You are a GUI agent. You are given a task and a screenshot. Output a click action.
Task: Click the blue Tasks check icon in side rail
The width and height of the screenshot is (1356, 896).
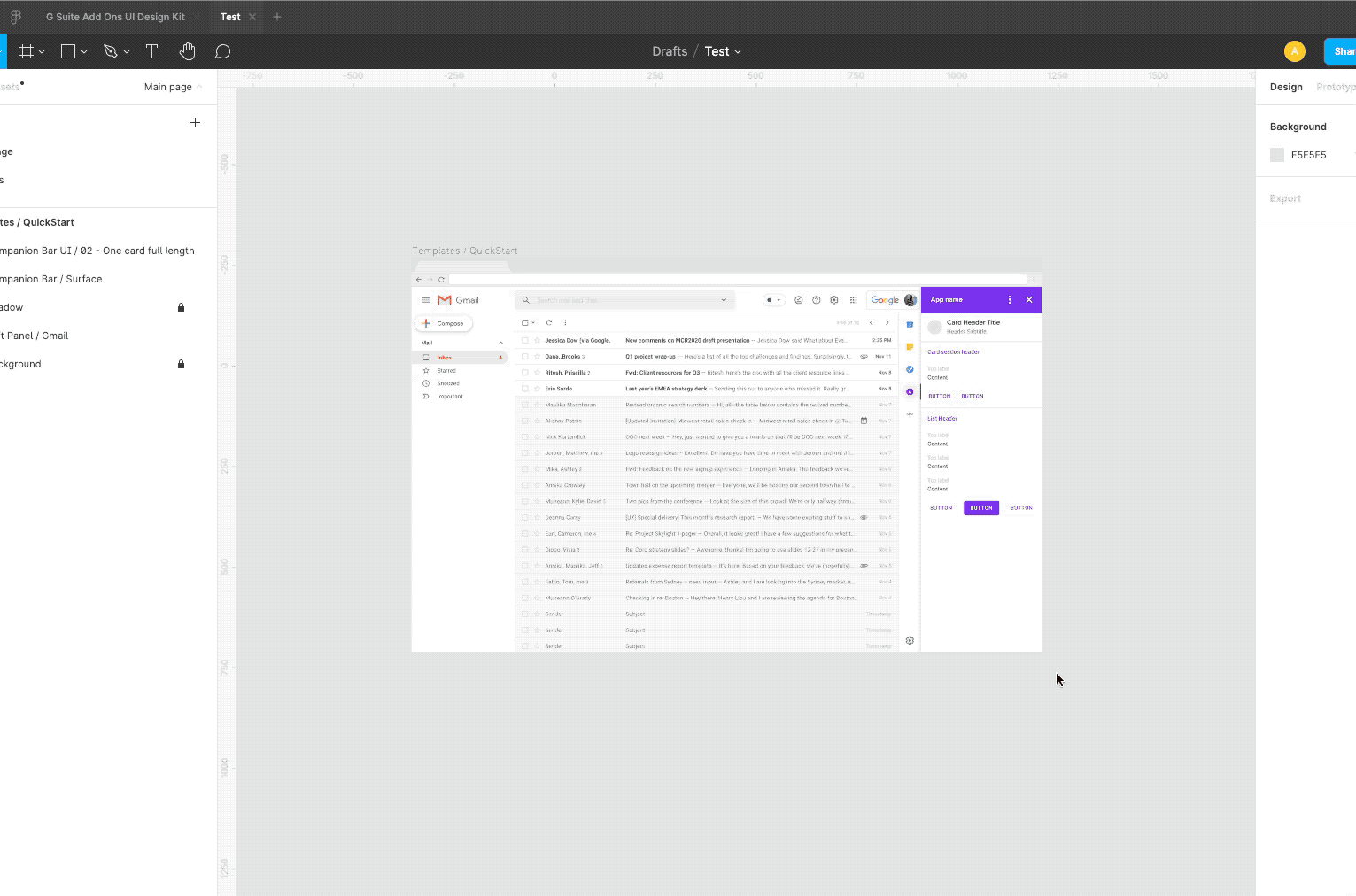[910, 369]
